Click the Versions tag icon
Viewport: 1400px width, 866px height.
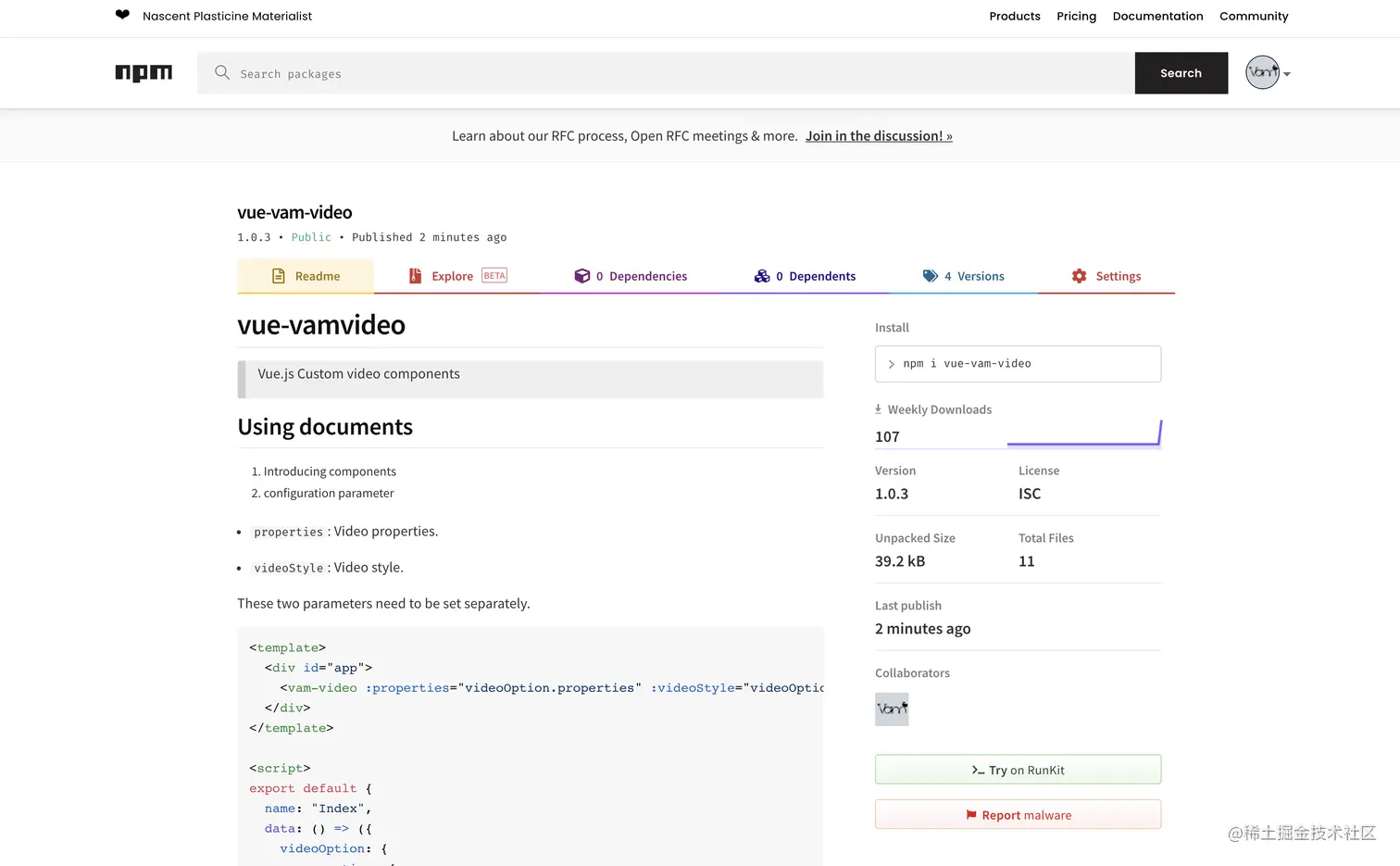[931, 276]
